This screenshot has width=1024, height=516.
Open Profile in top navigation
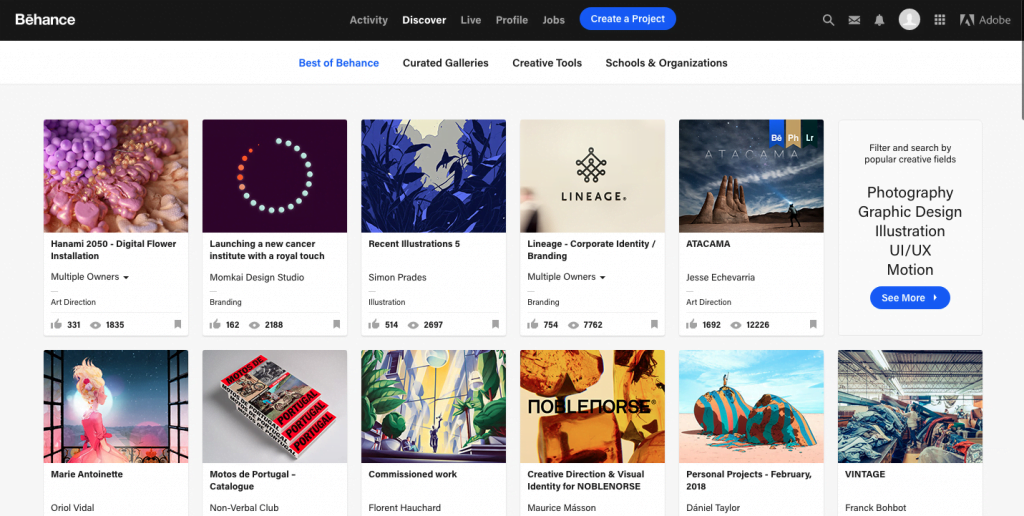click(x=511, y=20)
